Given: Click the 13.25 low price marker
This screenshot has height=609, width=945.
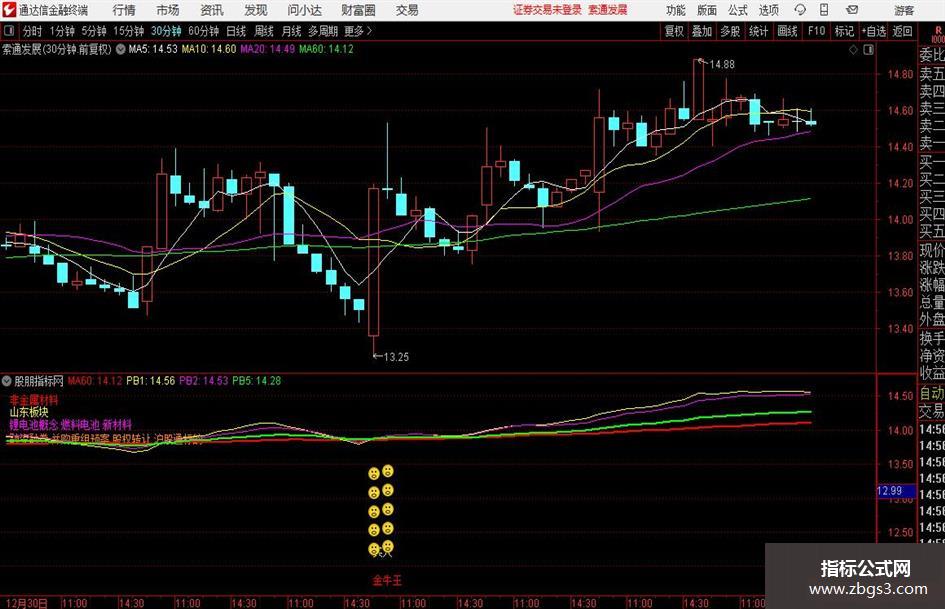Looking at the screenshot, I should pos(396,357).
